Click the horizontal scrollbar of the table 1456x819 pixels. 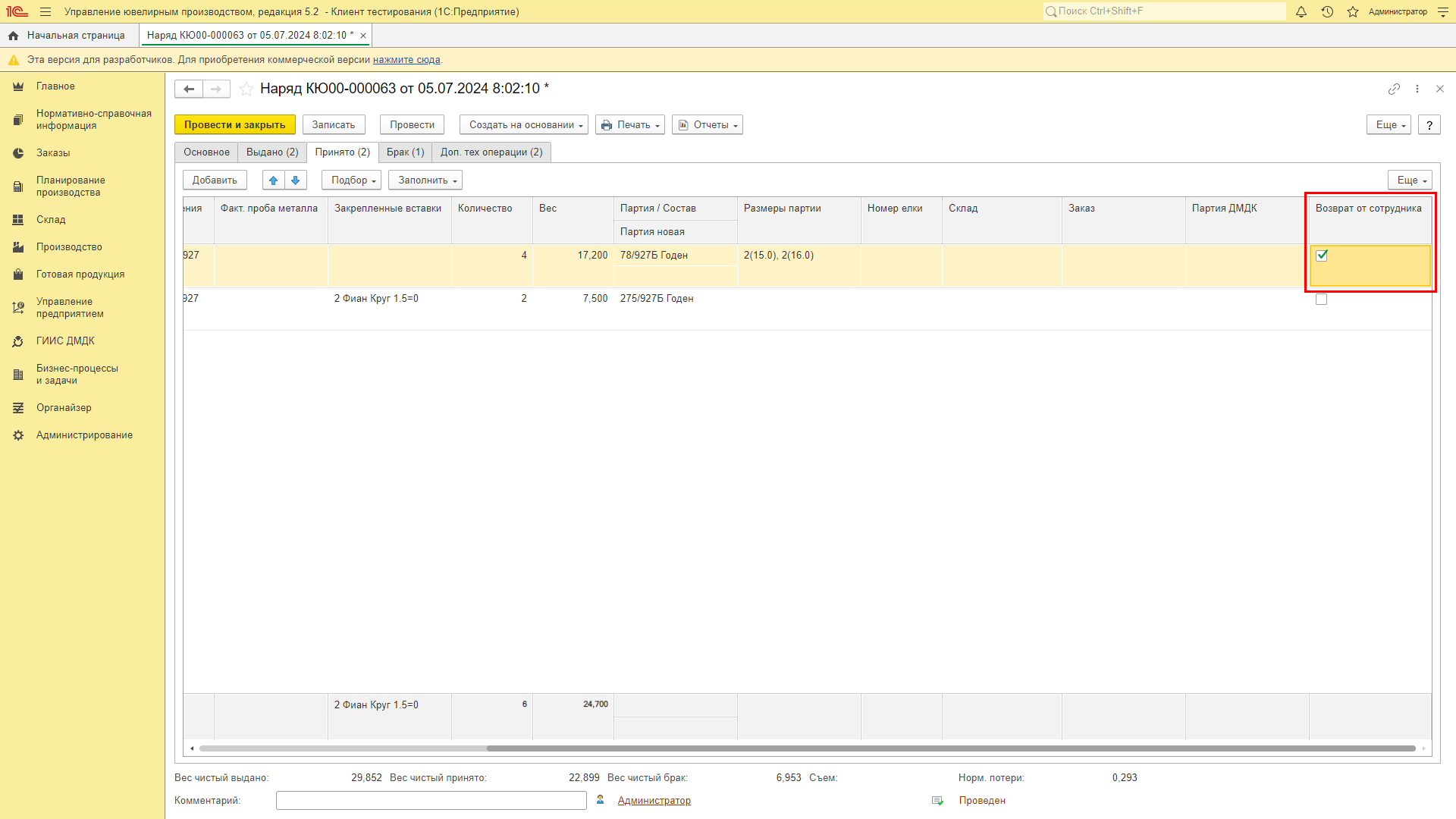point(951,749)
